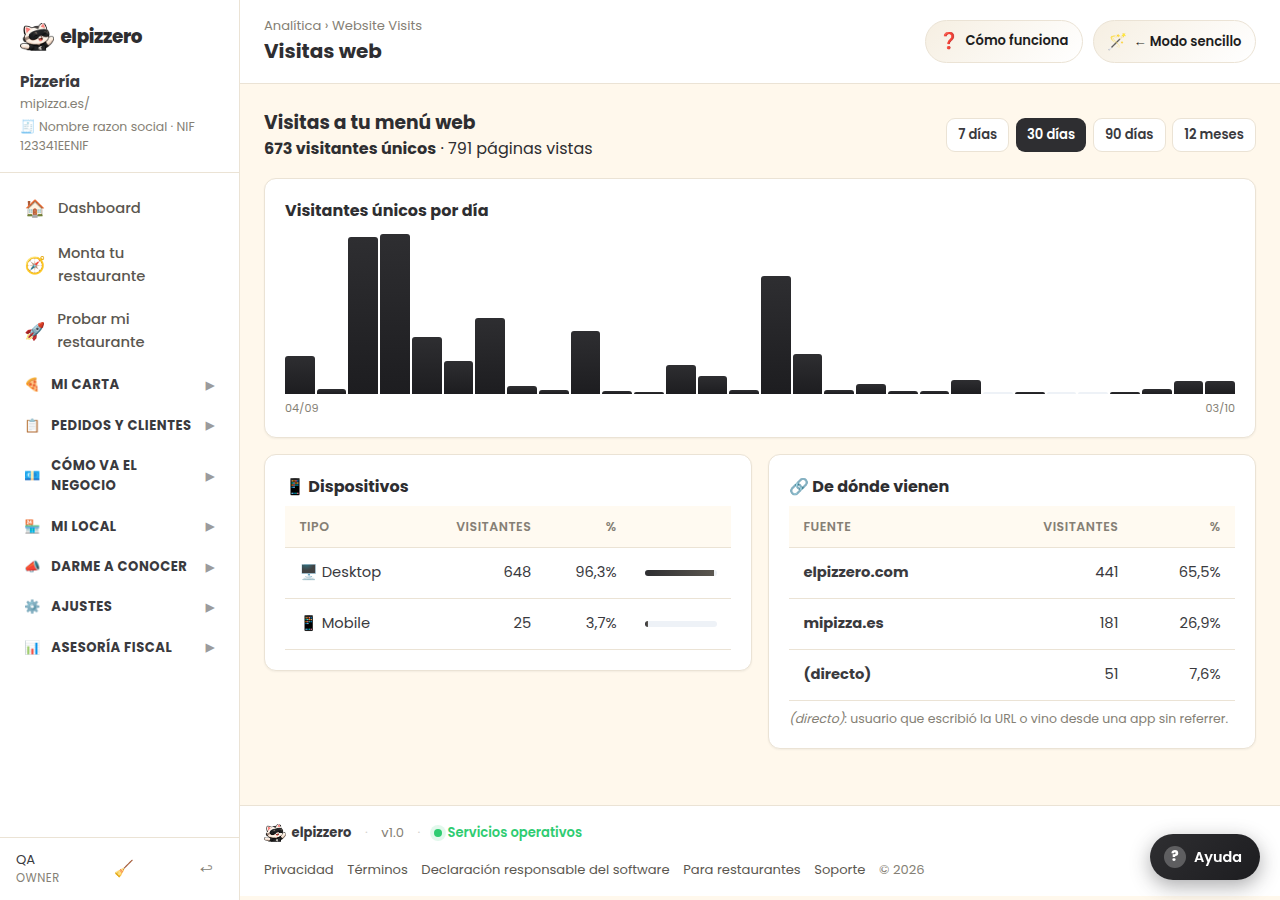Expand the DARME A CONOCER section arrow
This screenshot has width=1280, height=900.
pos(210,567)
